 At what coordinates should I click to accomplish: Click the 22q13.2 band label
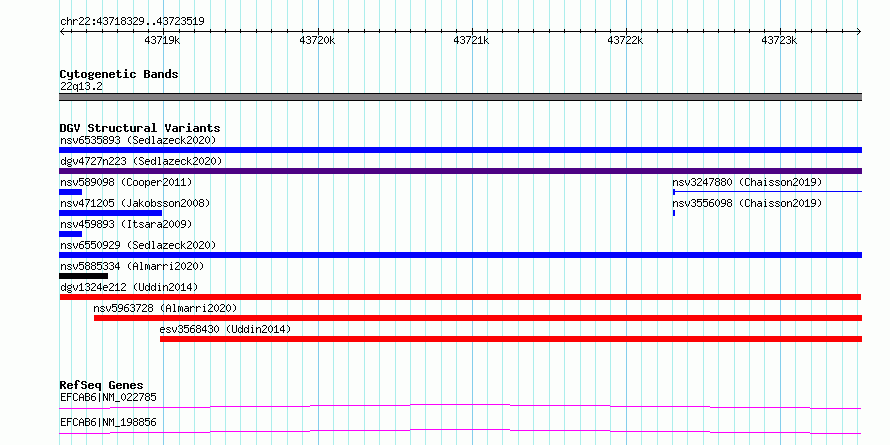click(x=81, y=87)
